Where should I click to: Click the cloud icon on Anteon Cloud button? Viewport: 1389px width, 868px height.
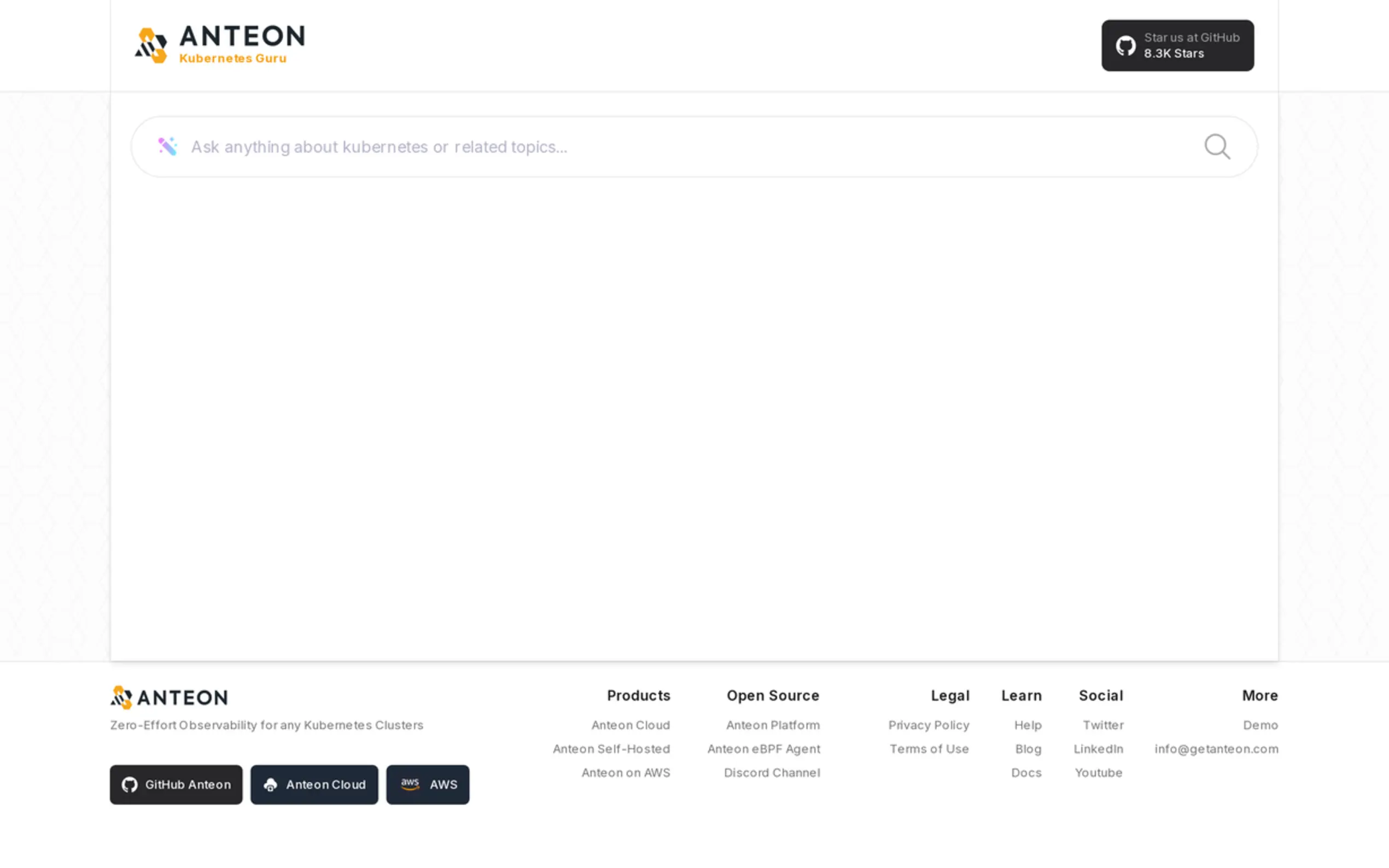[271, 785]
